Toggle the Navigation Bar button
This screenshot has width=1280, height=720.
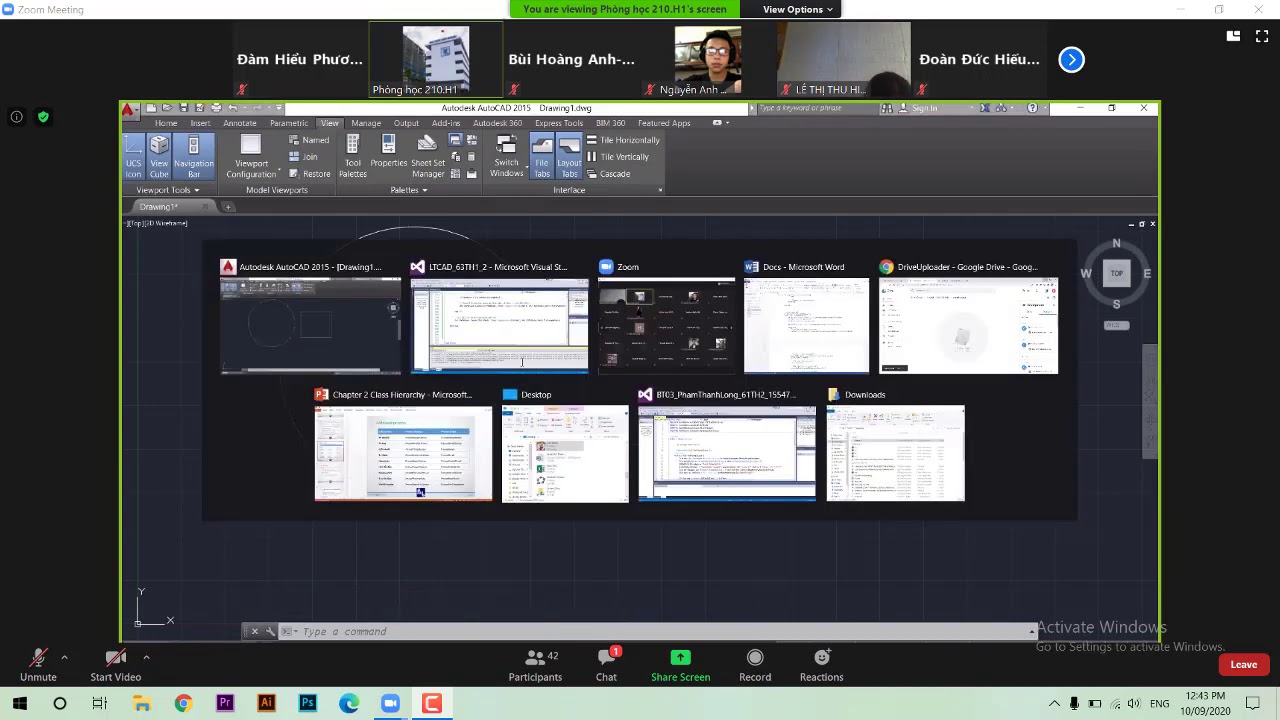click(193, 157)
